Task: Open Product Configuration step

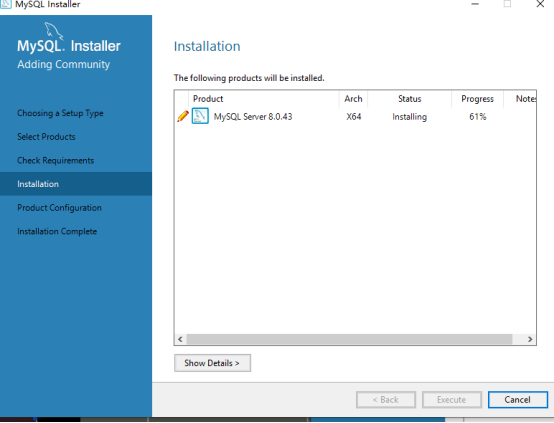Action: click(x=59, y=208)
